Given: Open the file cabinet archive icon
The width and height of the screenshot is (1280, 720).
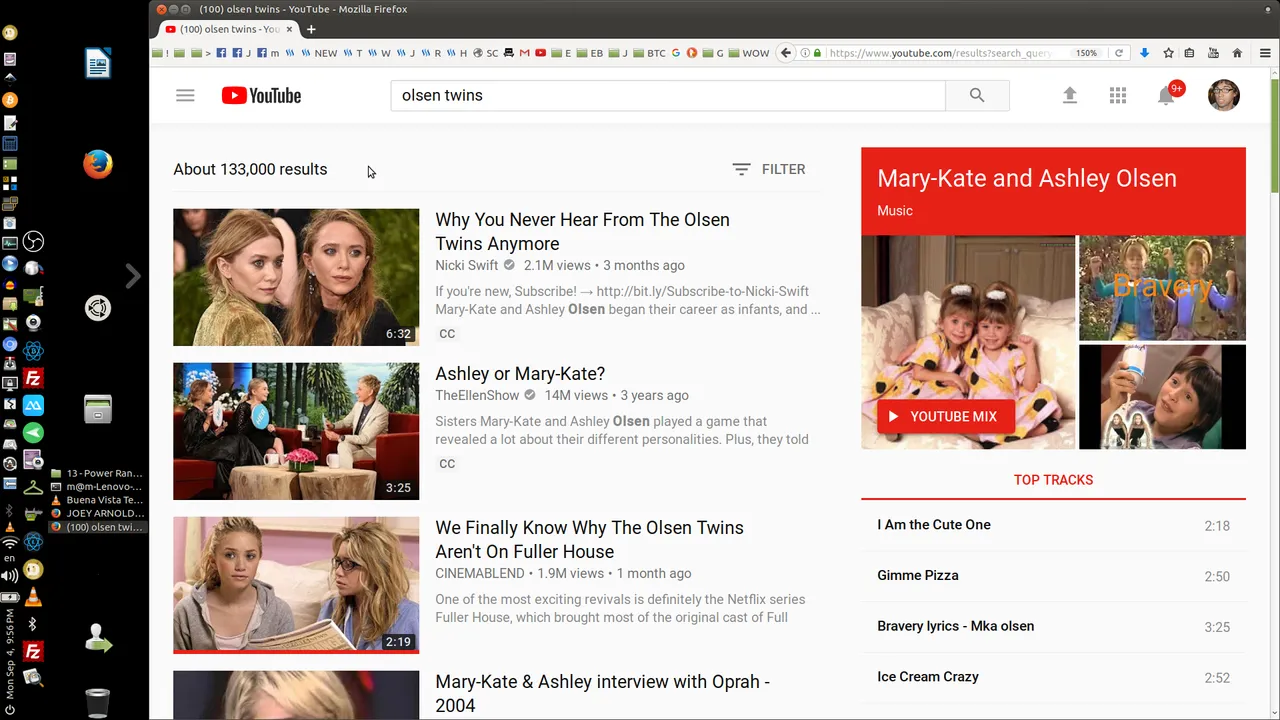Looking at the screenshot, I should tap(98, 408).
